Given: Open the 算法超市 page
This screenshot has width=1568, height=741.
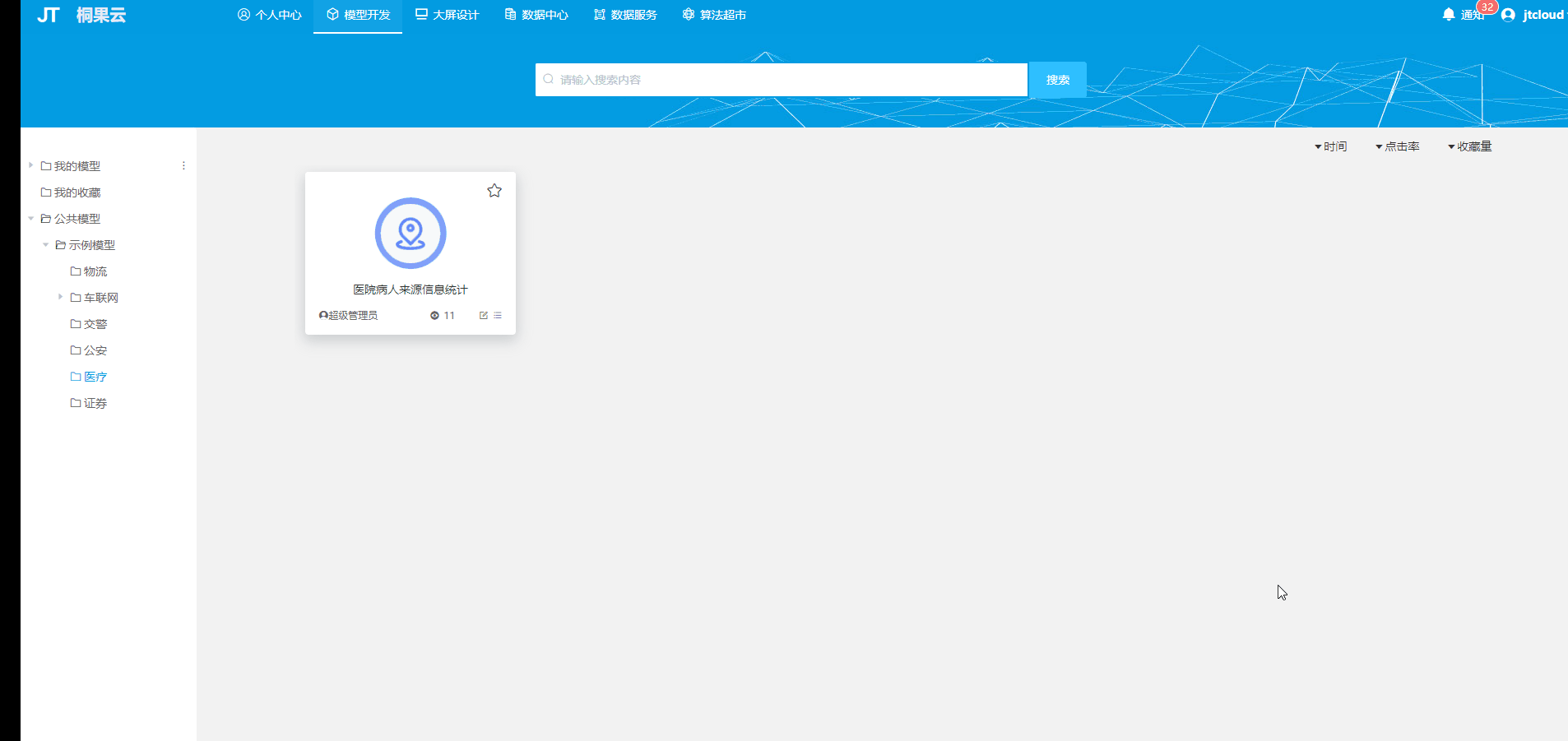Looking at the screenshot, I should 714,15.
